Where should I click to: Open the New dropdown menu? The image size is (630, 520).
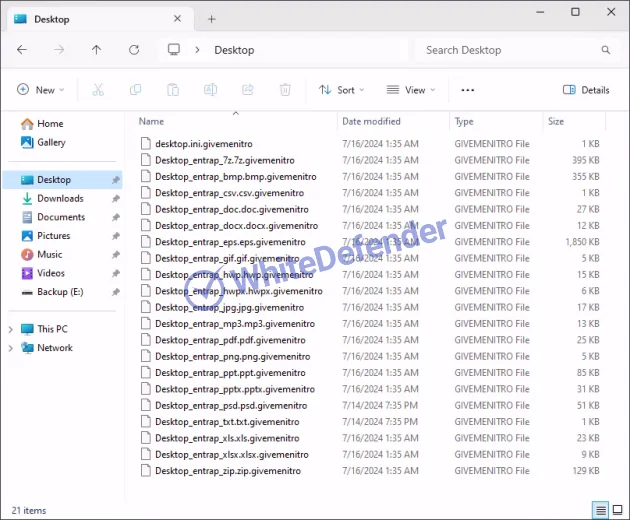[x=40, y=90]
